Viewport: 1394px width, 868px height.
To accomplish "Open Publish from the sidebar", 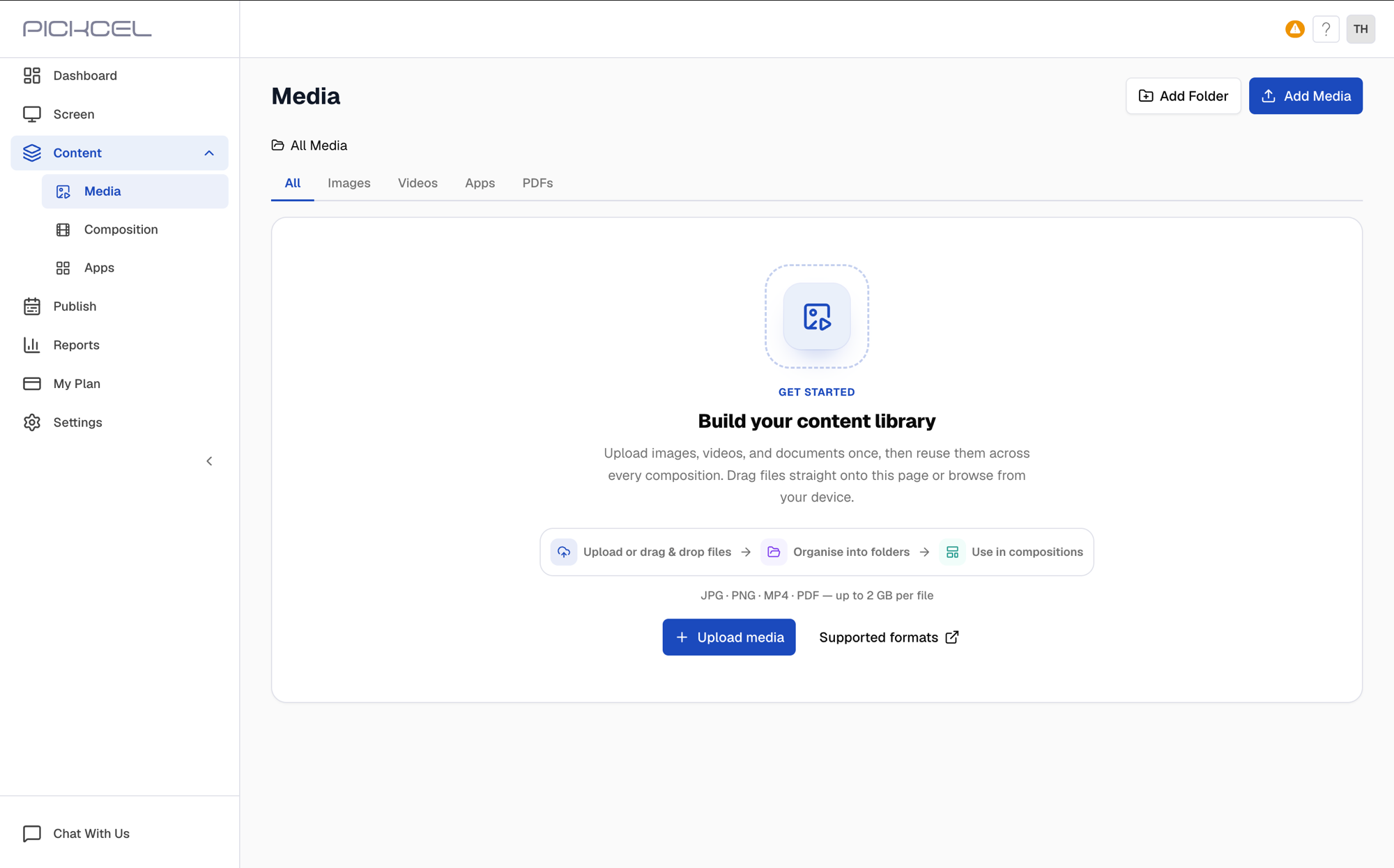I will pos(119,307).
